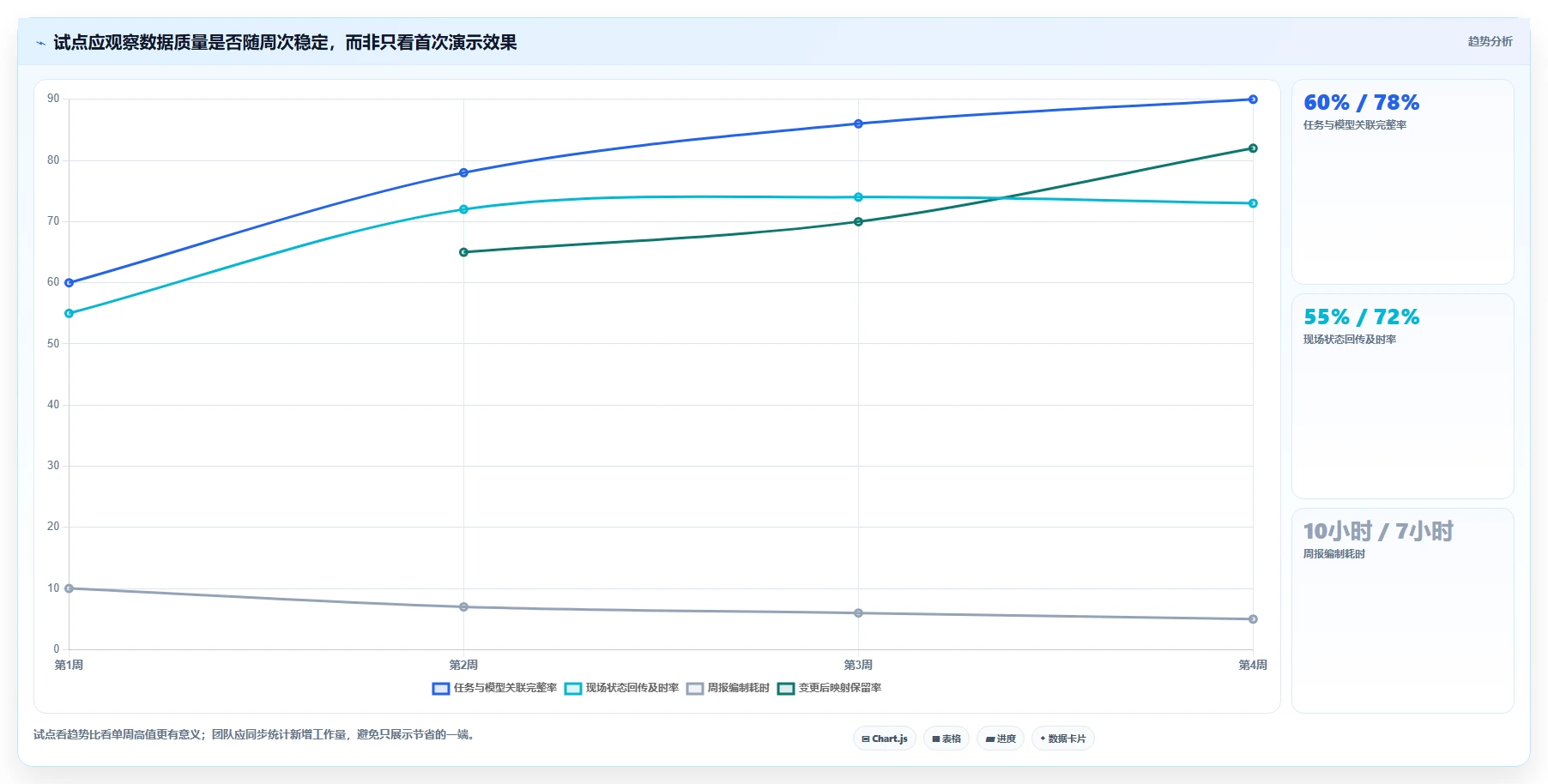Click the 周报编制耗时 card label
1548x784 pixels.
point(1334,554)
